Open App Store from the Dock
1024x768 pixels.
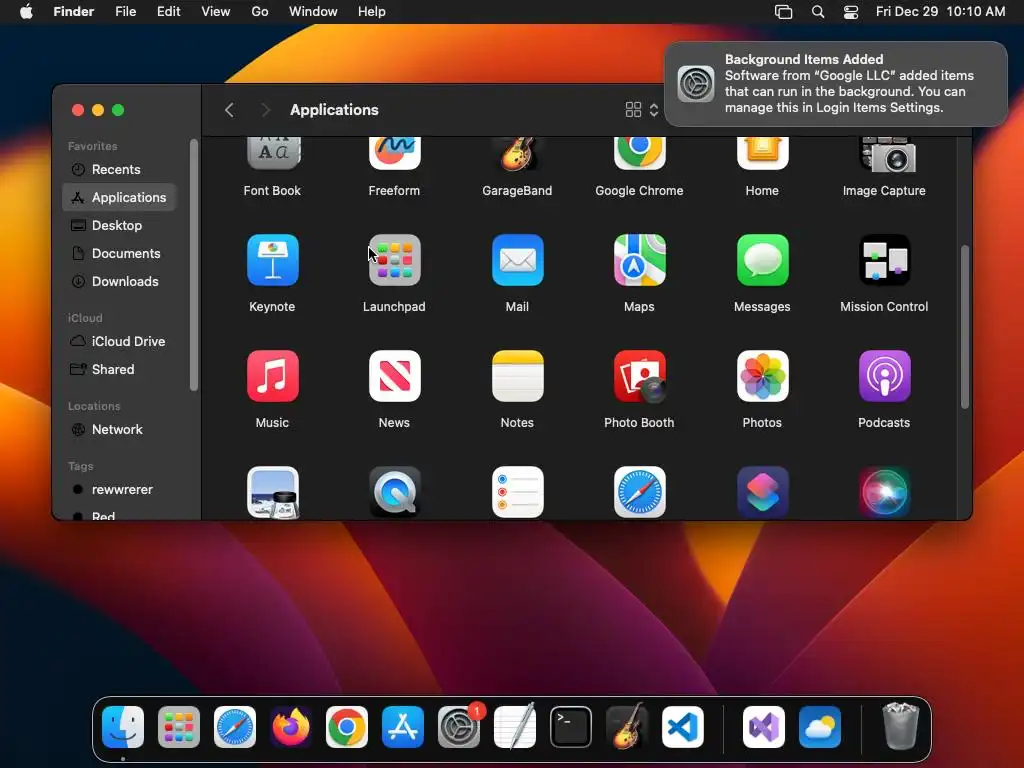403,727
